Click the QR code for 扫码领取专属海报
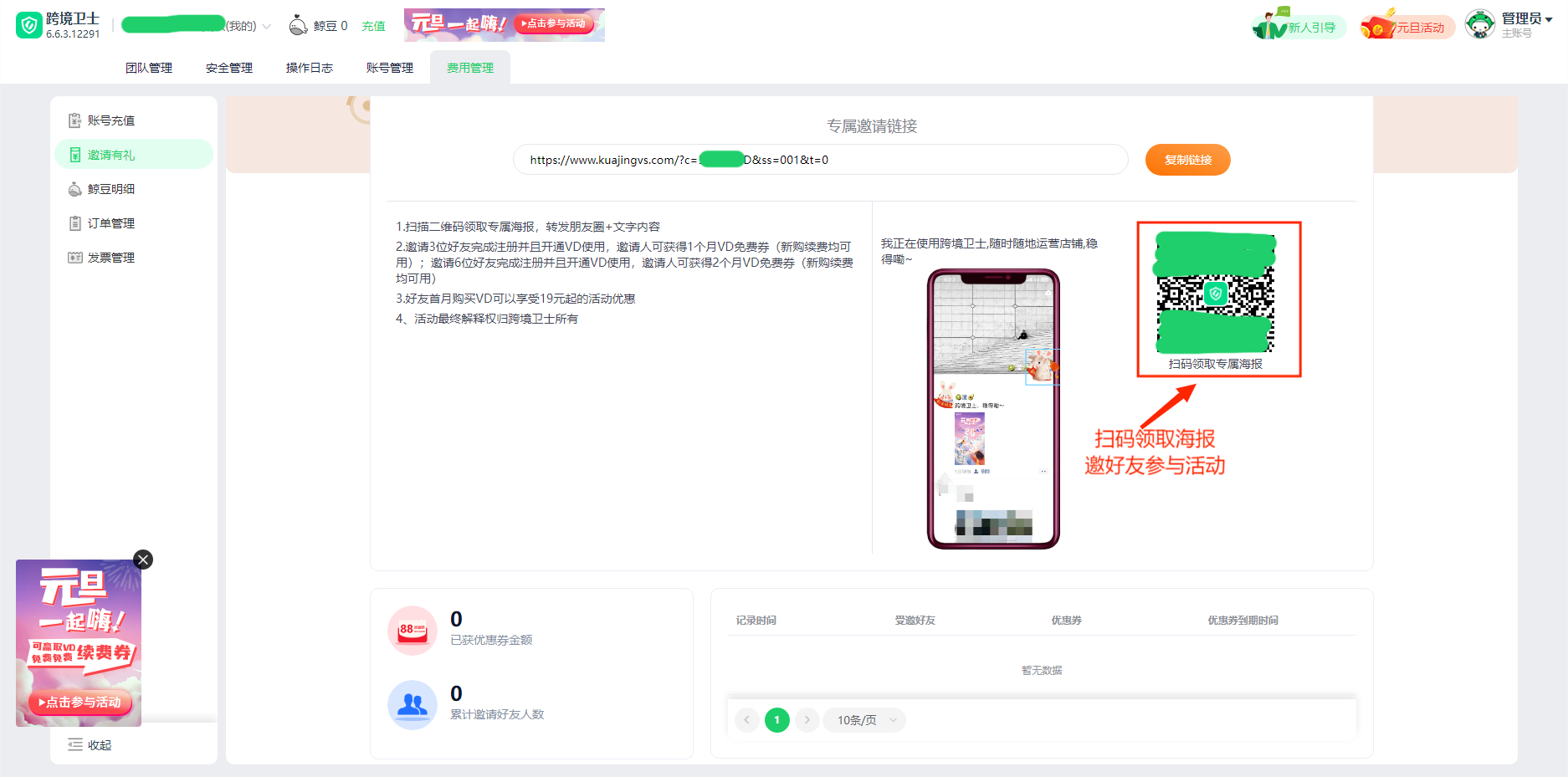 coord(1215,293)
